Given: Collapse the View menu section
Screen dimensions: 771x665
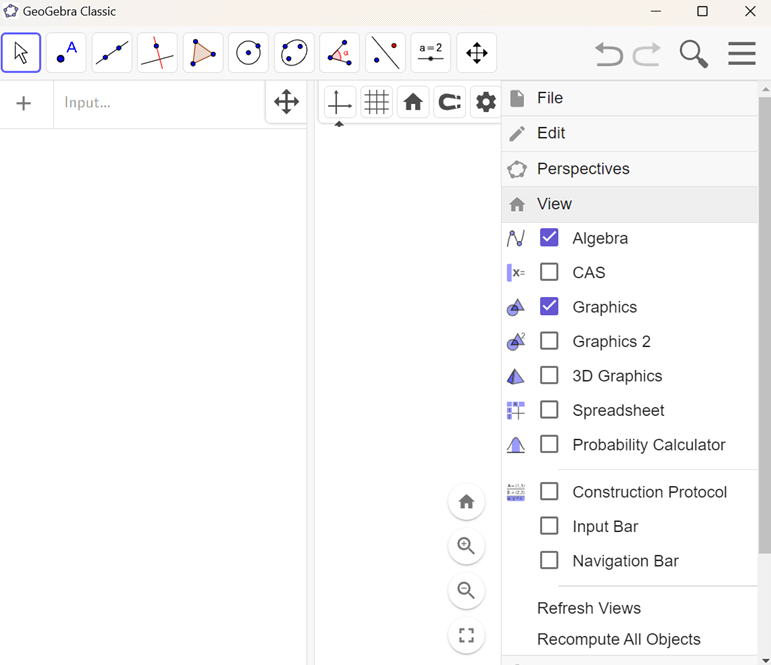Looking at the screenshot, I should click(x=630, y=205).
